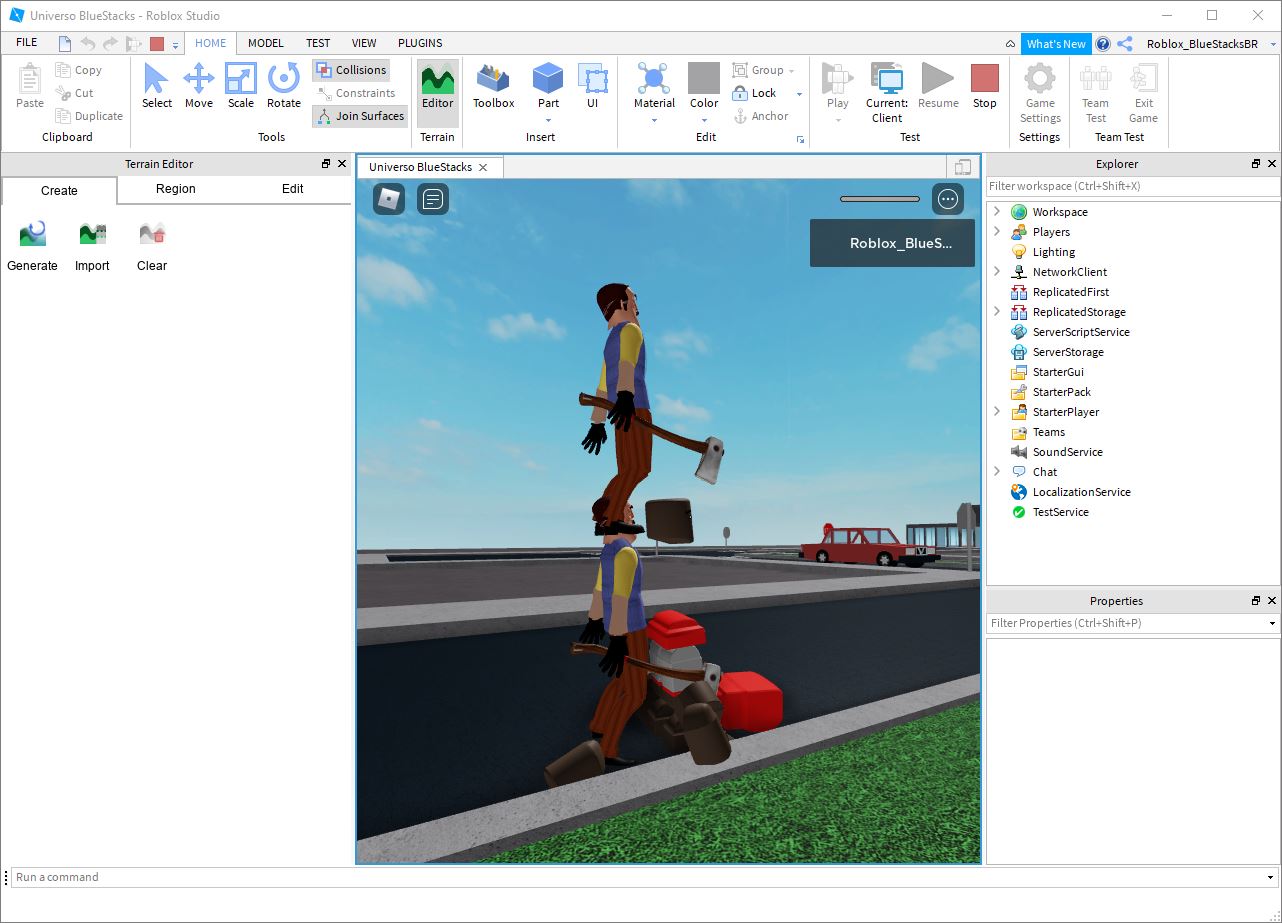Open the FILE menu
The height and width of the screenshot is (923, 1282).
coord(27,43)
